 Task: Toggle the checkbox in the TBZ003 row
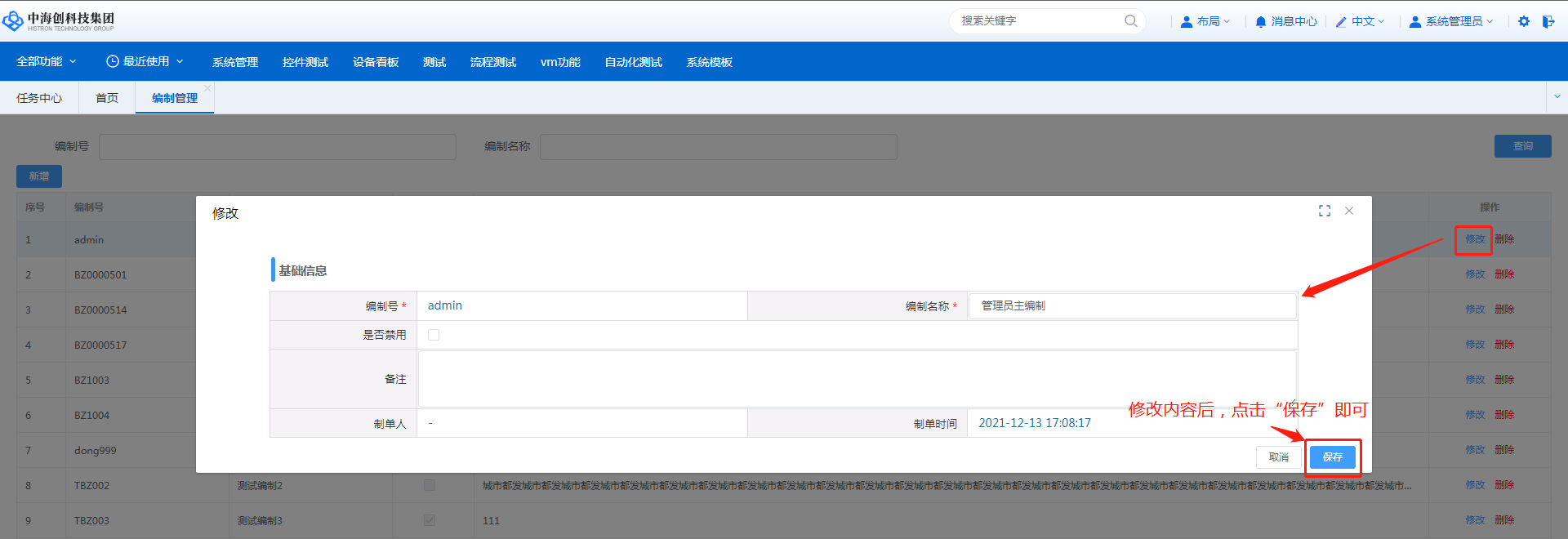click(430, 520)
